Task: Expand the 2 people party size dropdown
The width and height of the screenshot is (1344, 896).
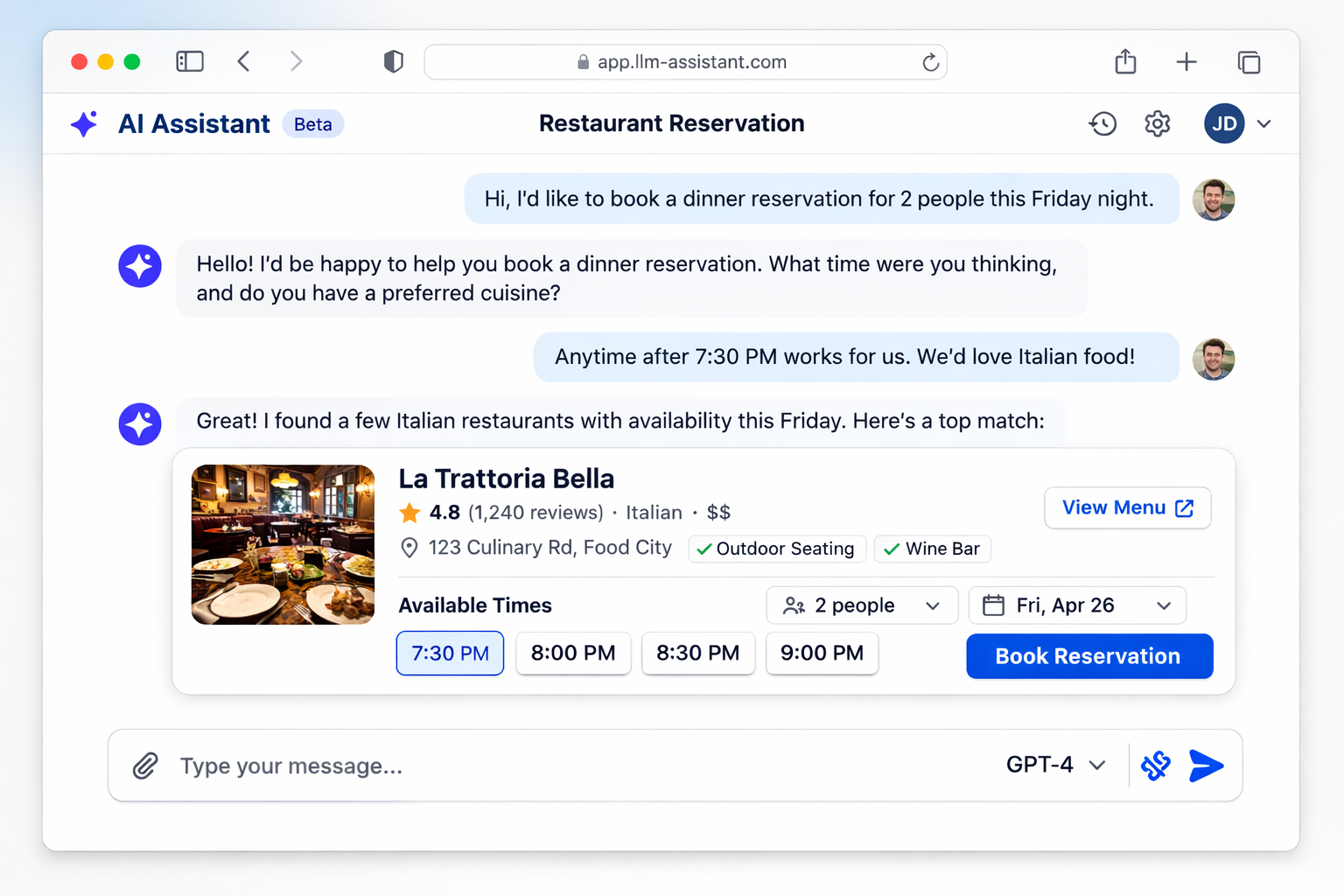Action: [862, 605]
